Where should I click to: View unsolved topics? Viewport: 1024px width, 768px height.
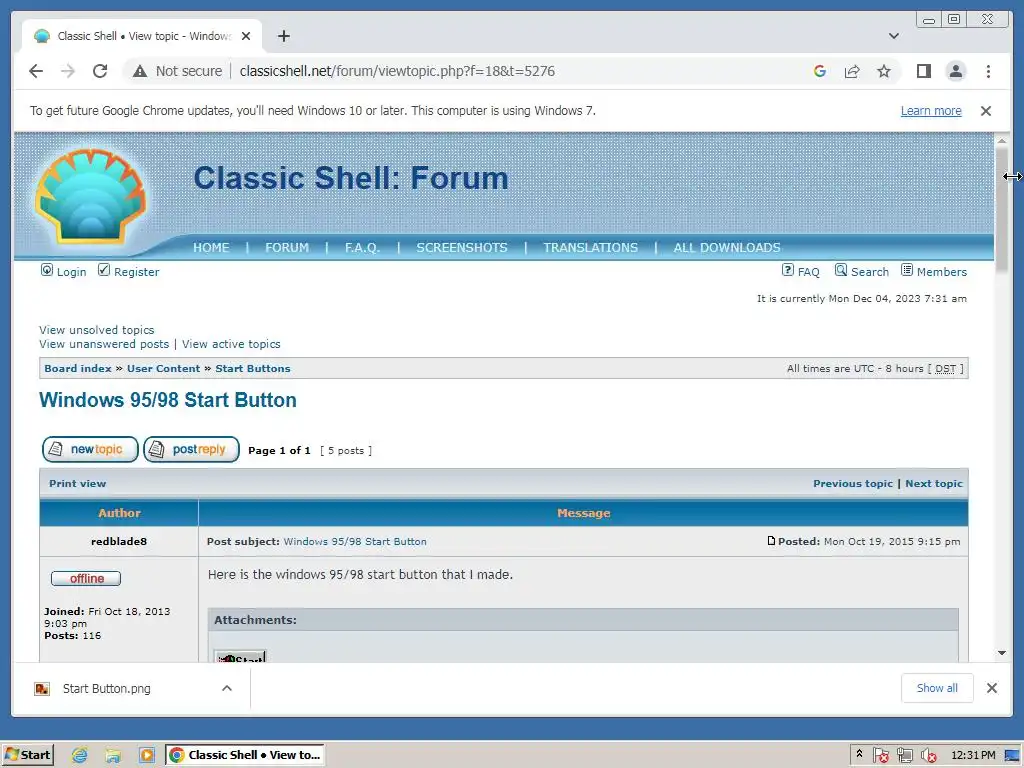(97, 330)
